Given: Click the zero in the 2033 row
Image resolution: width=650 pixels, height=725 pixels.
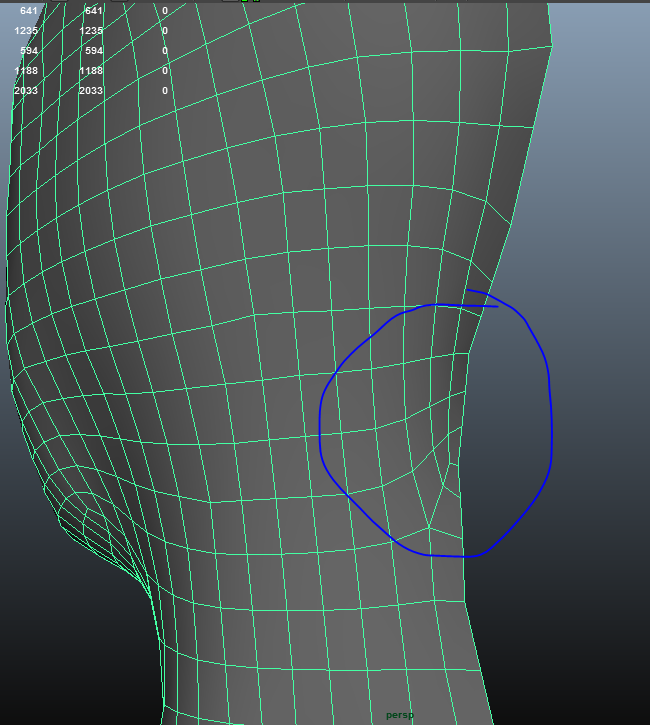Looking at the screenshot, I should (165, 91).
